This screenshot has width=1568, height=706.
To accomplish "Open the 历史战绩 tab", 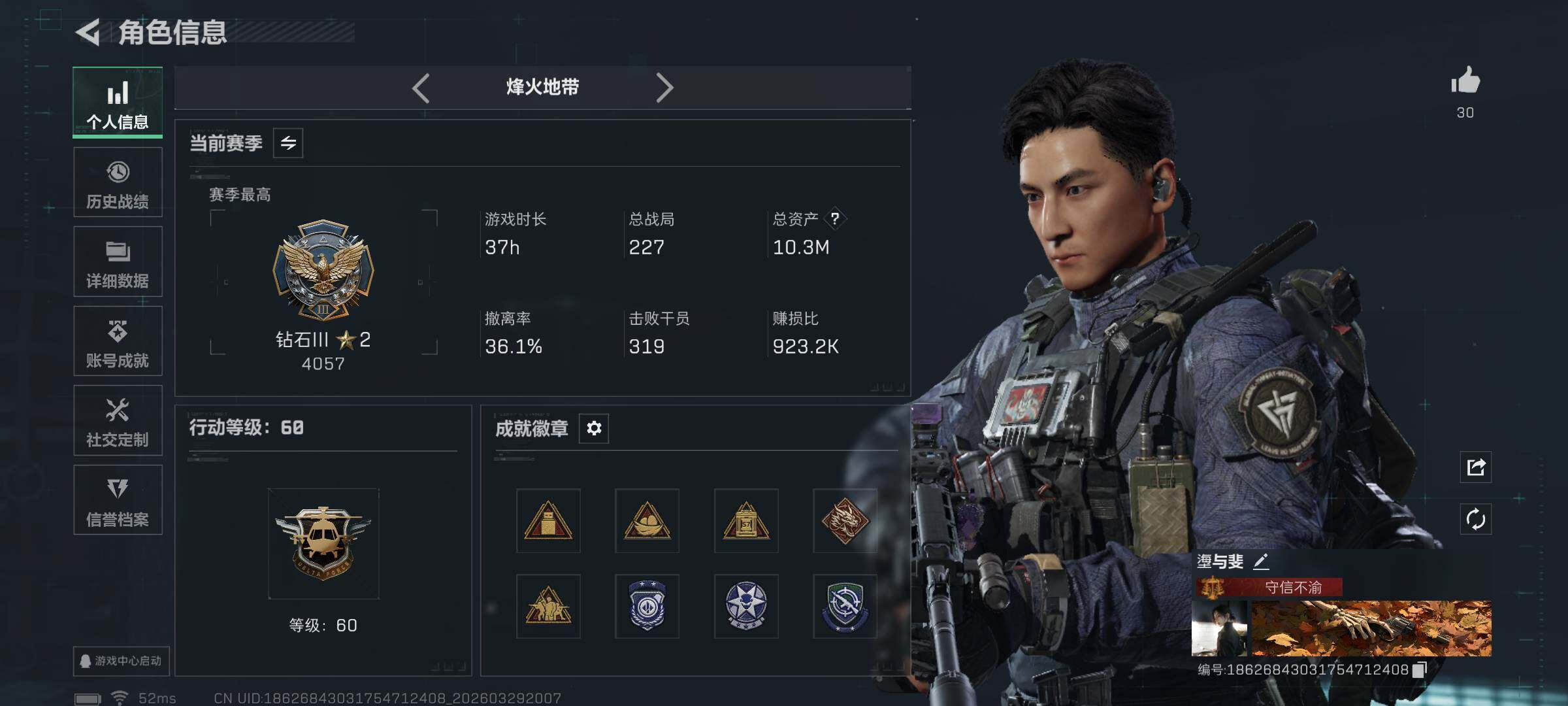I will click(x=118, y=182).
